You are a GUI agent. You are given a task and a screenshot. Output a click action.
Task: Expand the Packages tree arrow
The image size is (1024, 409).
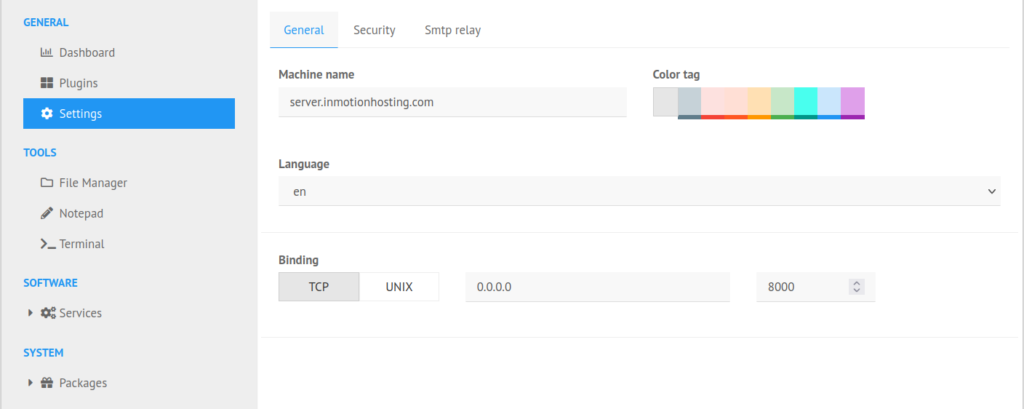(x=31, y=383)
